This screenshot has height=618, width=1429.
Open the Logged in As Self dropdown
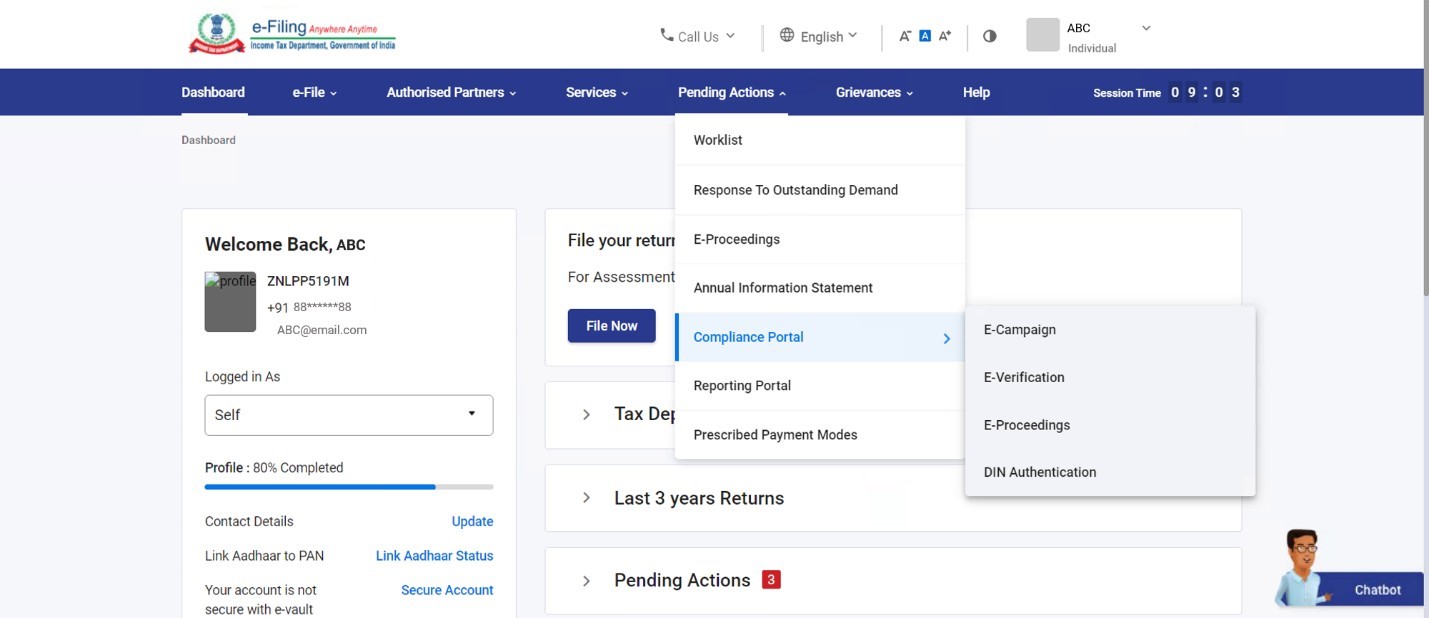pos(348,415)
